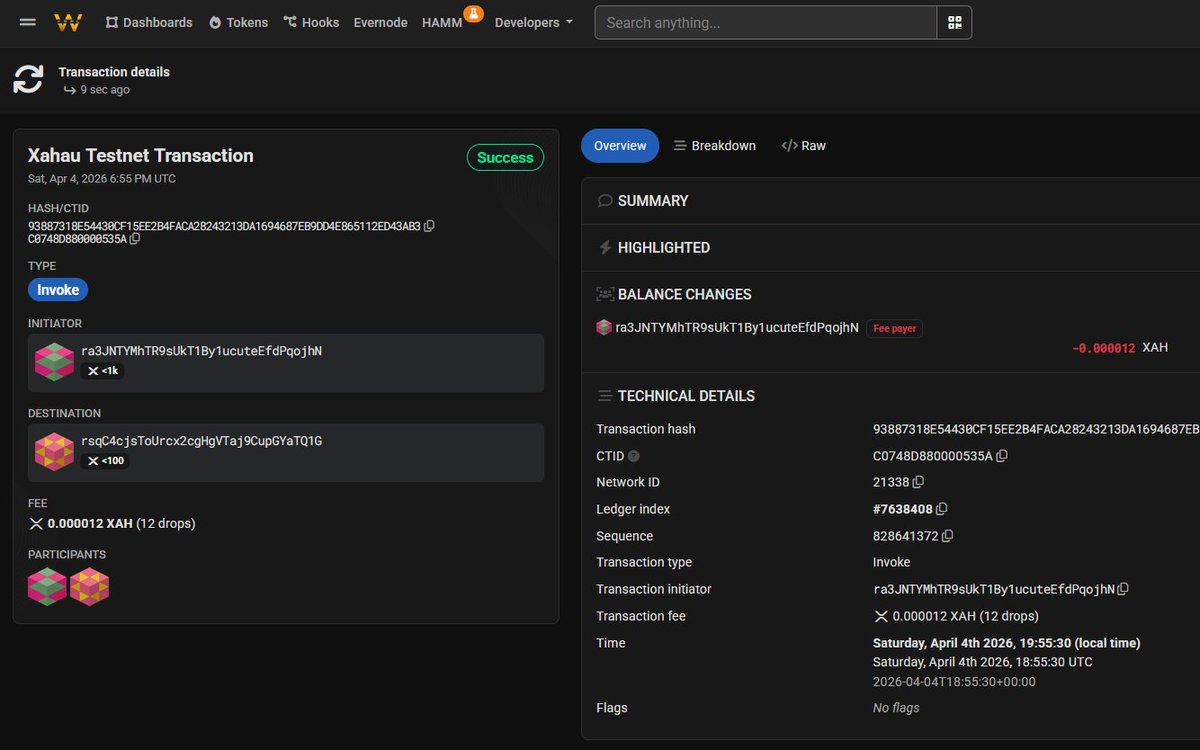
Task: Select the Overview tab
Action: coord(620,146)
